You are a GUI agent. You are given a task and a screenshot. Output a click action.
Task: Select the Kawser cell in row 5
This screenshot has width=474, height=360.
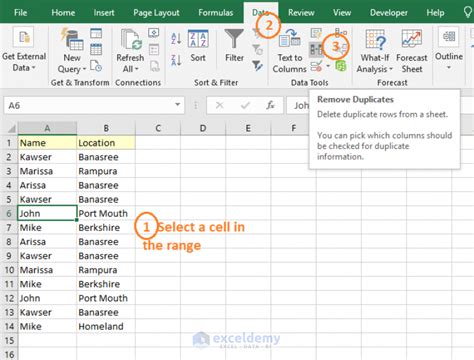[x=47, y=199]
